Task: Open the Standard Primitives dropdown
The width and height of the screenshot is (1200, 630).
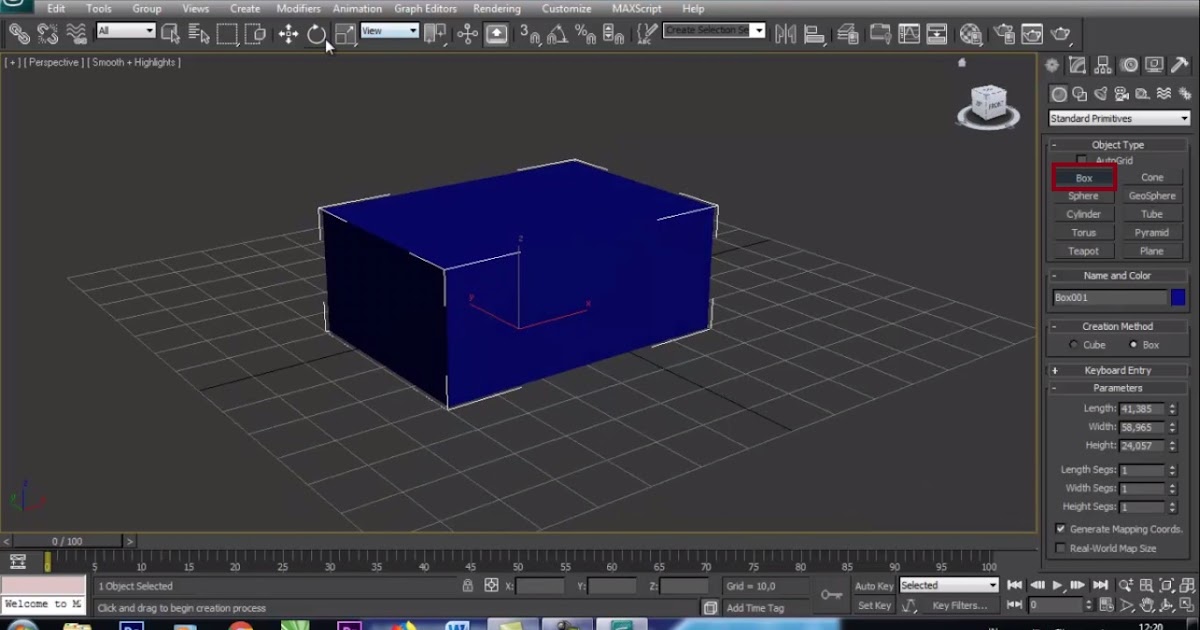Action: 1118,118
